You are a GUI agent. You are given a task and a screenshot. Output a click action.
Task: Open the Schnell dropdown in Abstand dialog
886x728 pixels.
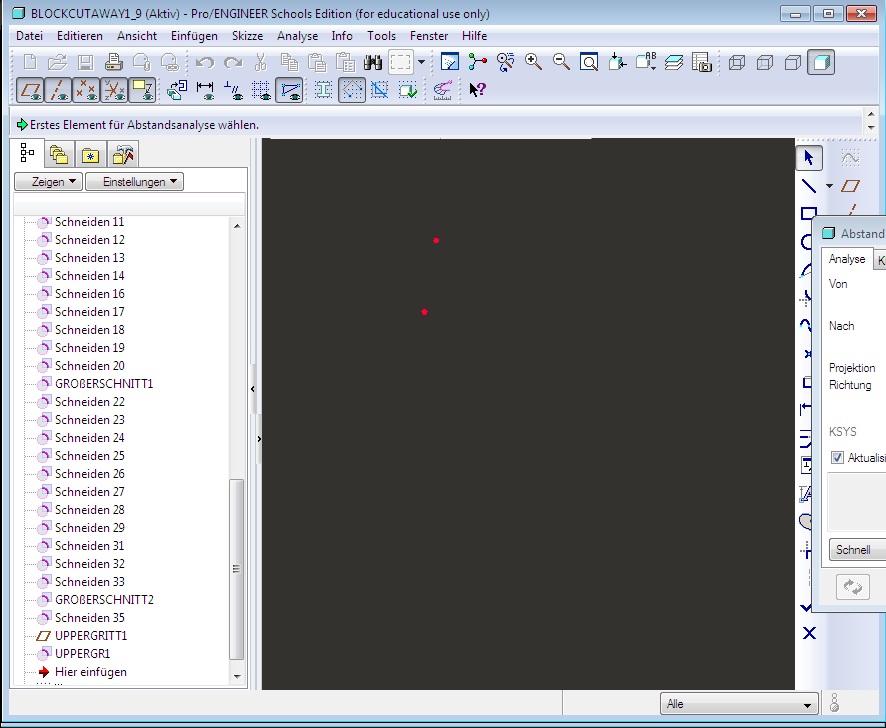point(857,549)
